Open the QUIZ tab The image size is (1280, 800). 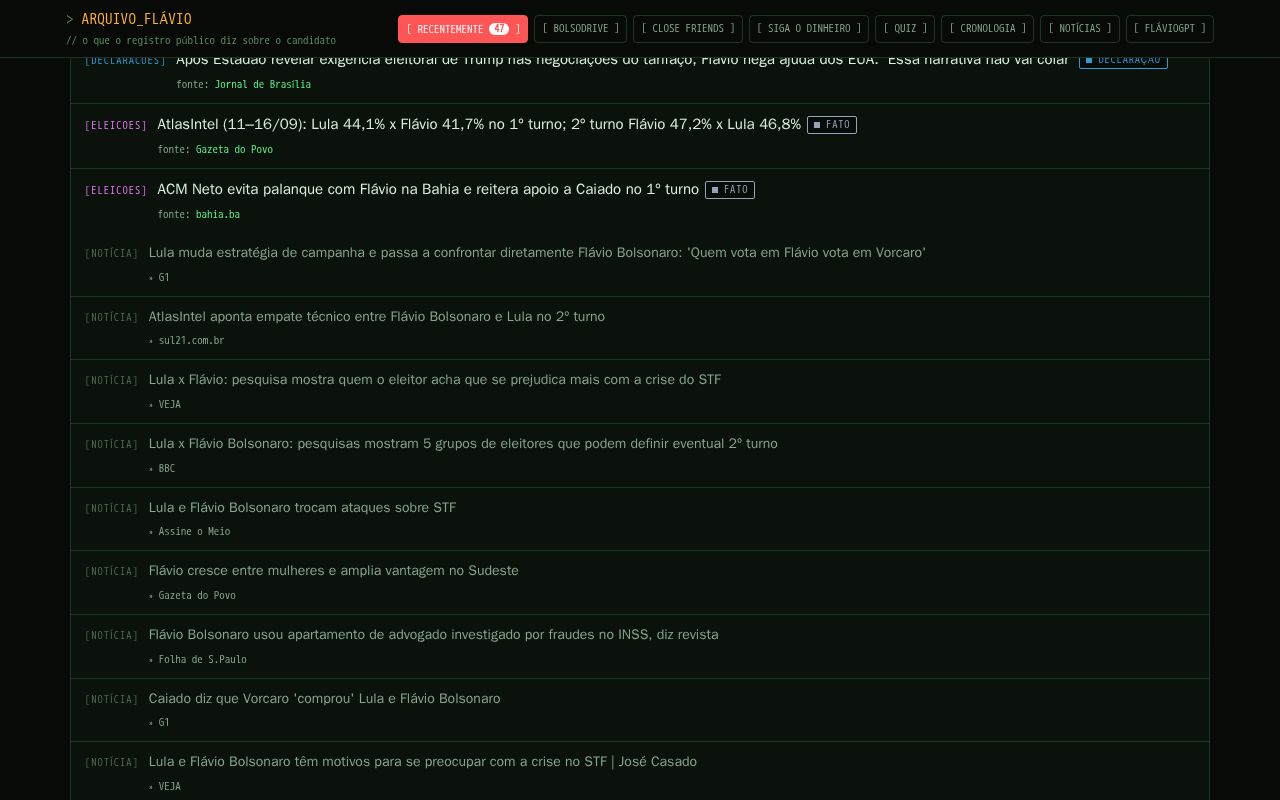point(905,29)
